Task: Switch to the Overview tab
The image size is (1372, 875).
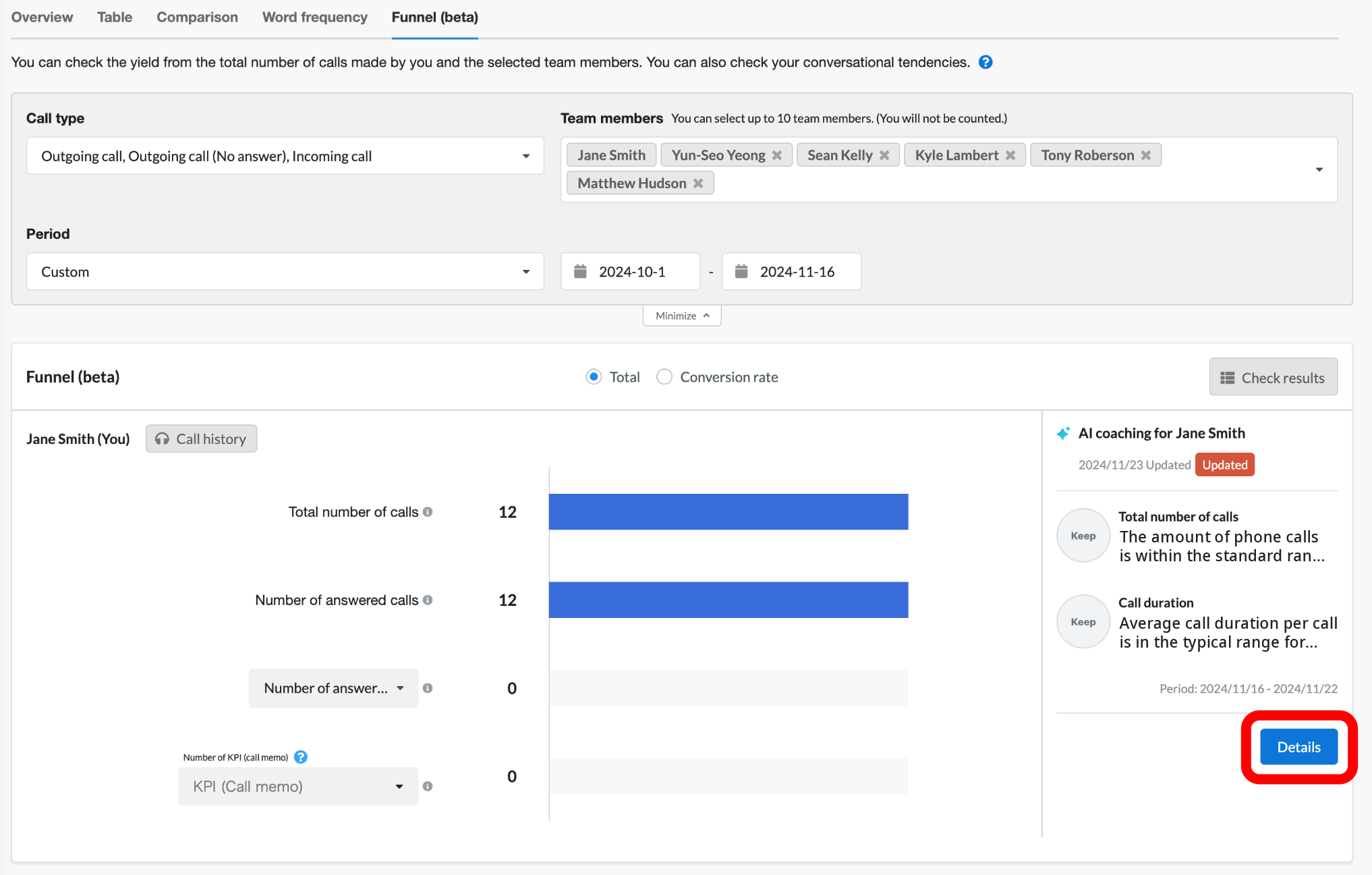Action: pos(42,18)
